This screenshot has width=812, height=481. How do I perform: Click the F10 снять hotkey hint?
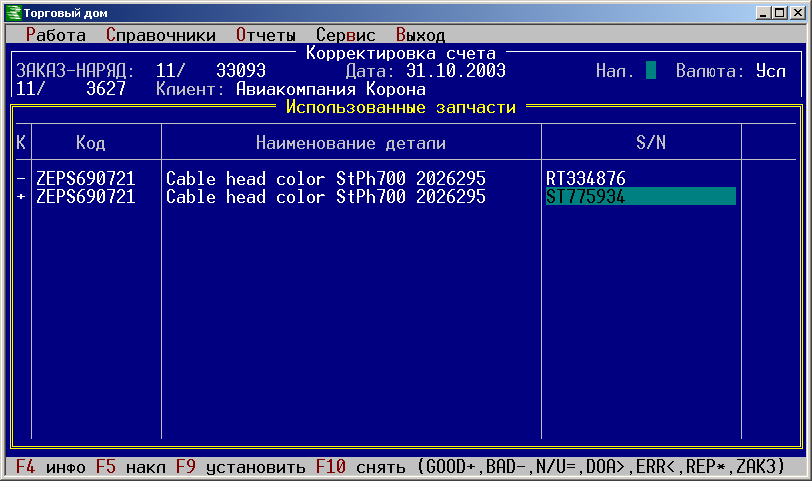[360, 467]
